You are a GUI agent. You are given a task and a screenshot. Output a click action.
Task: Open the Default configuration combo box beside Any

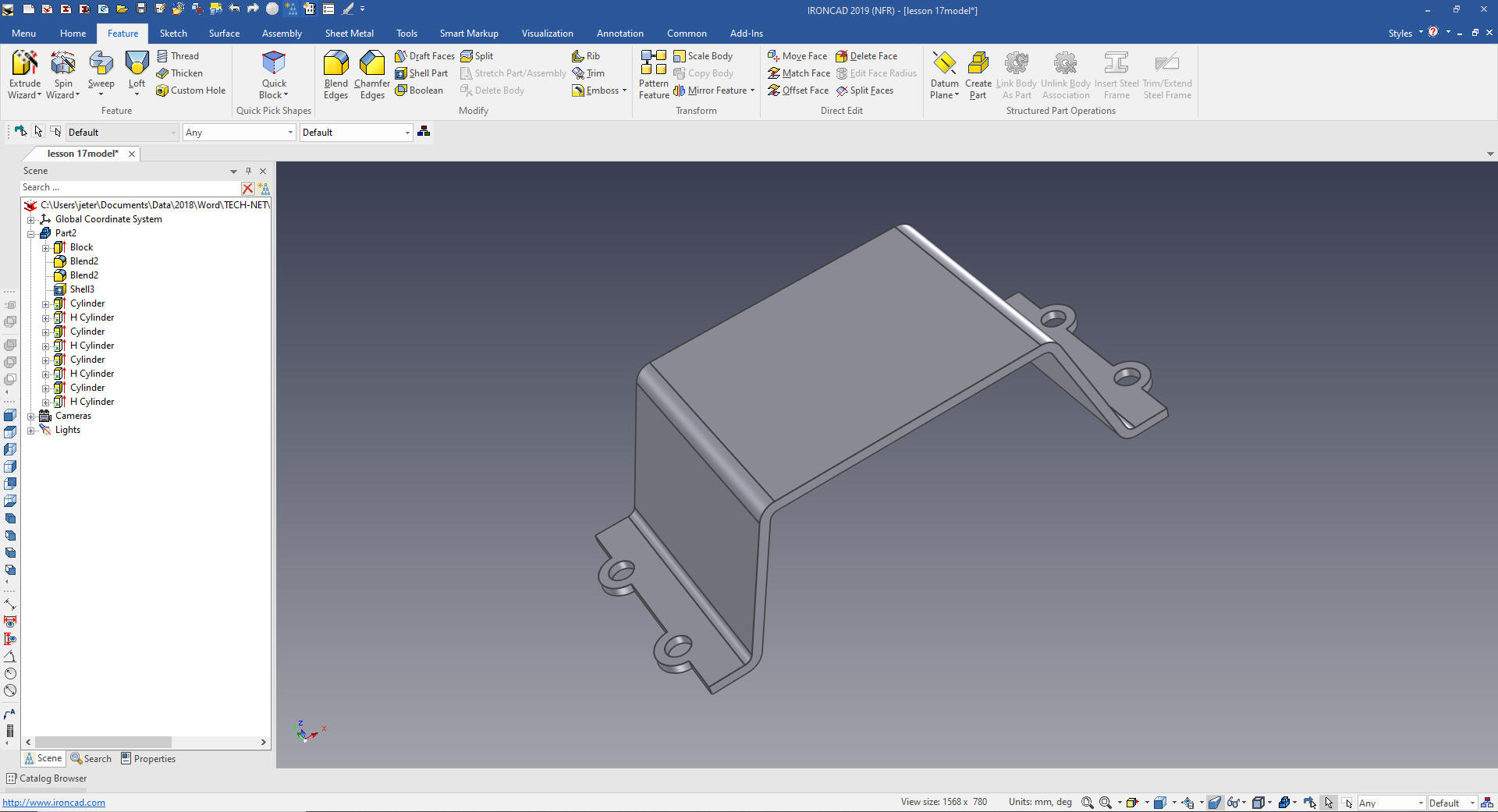[356, 133]
